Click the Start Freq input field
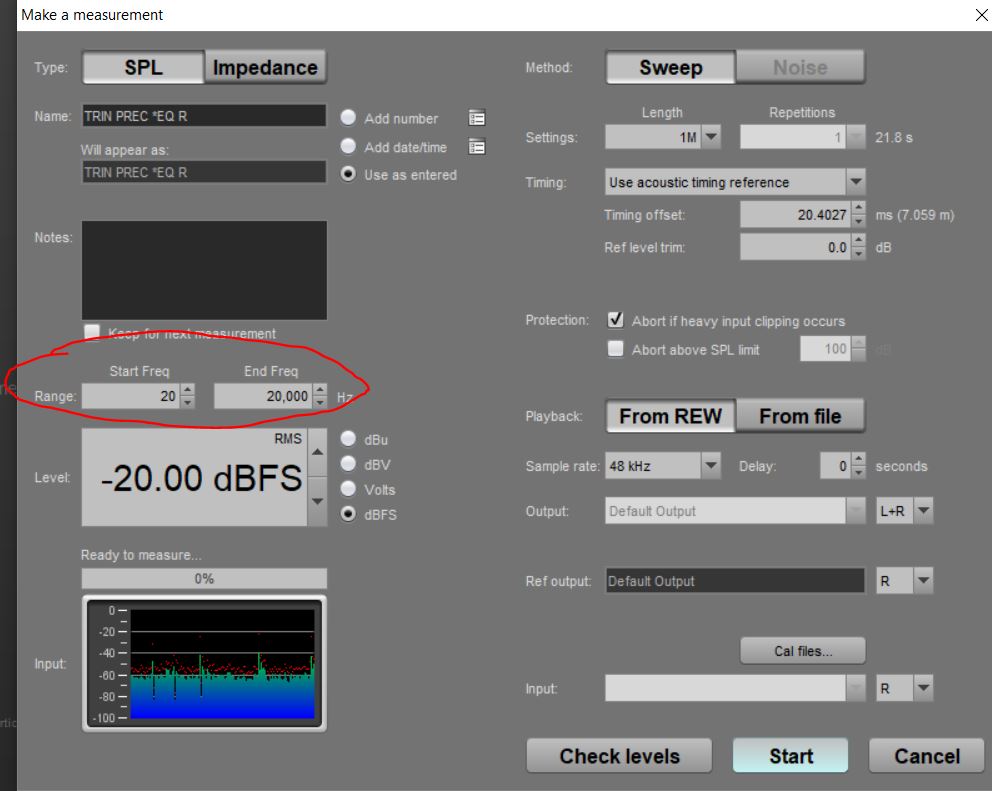992x791 pixels. (131, 397)
